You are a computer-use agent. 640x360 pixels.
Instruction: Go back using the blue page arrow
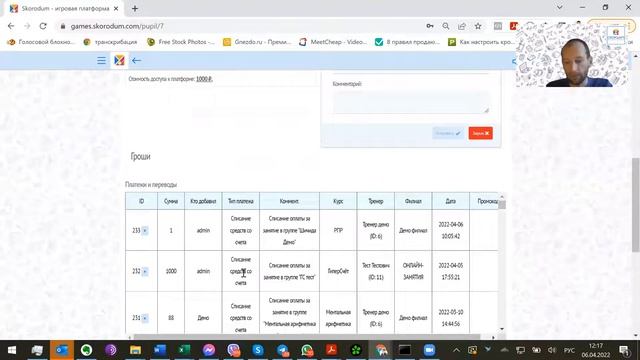click(136, 60)
